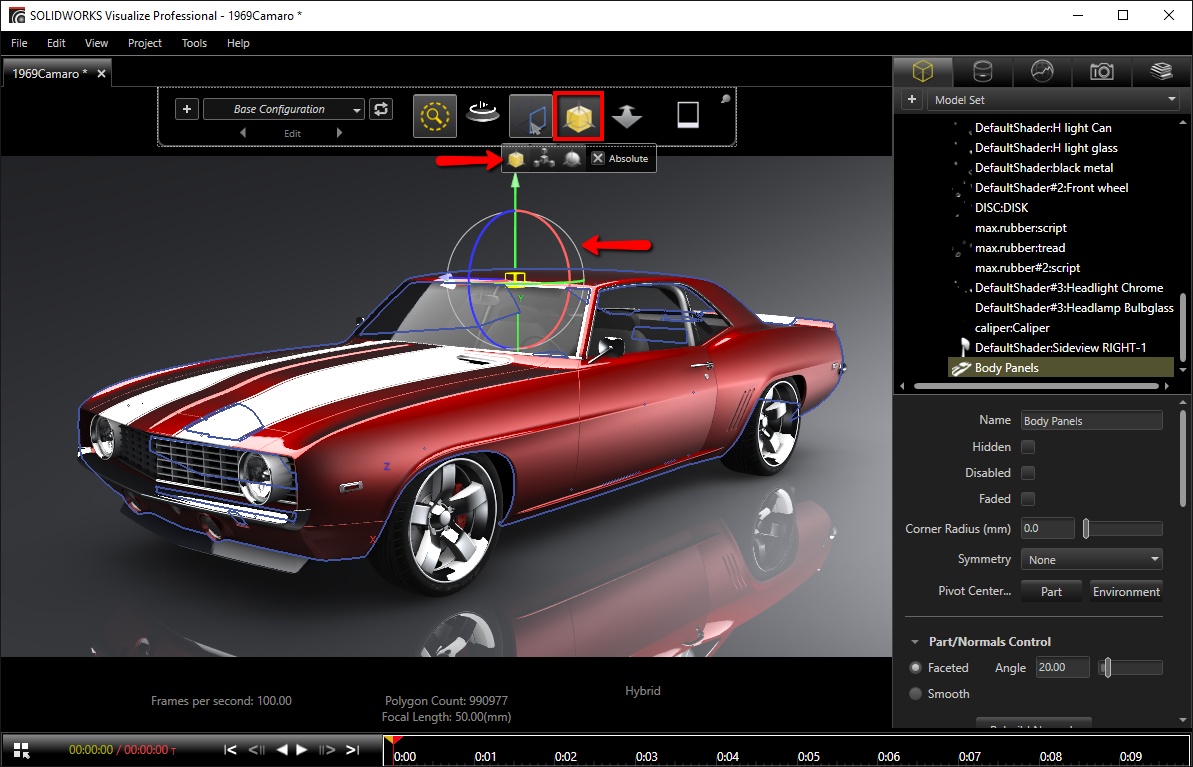Set pivot center to Part

[x=1051, y=591]
